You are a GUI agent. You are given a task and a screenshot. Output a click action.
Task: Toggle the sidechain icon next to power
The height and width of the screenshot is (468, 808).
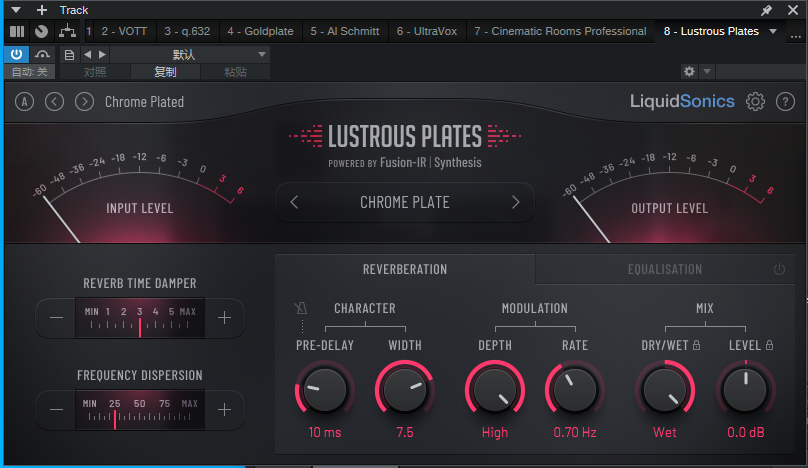42,54
